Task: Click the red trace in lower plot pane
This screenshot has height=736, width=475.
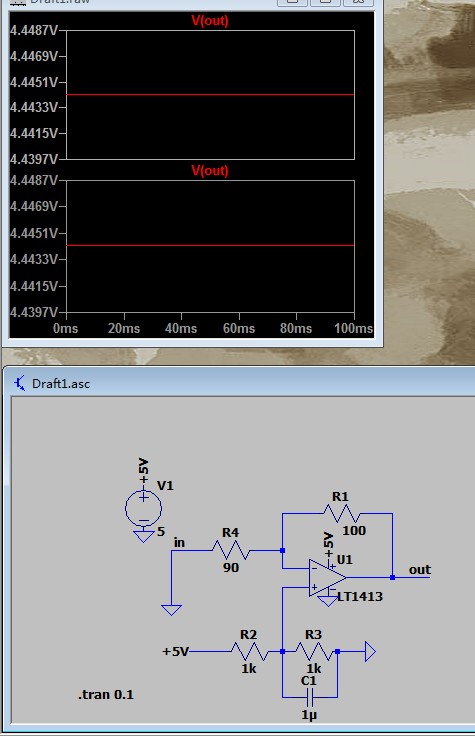Action: tap(210, 245)
